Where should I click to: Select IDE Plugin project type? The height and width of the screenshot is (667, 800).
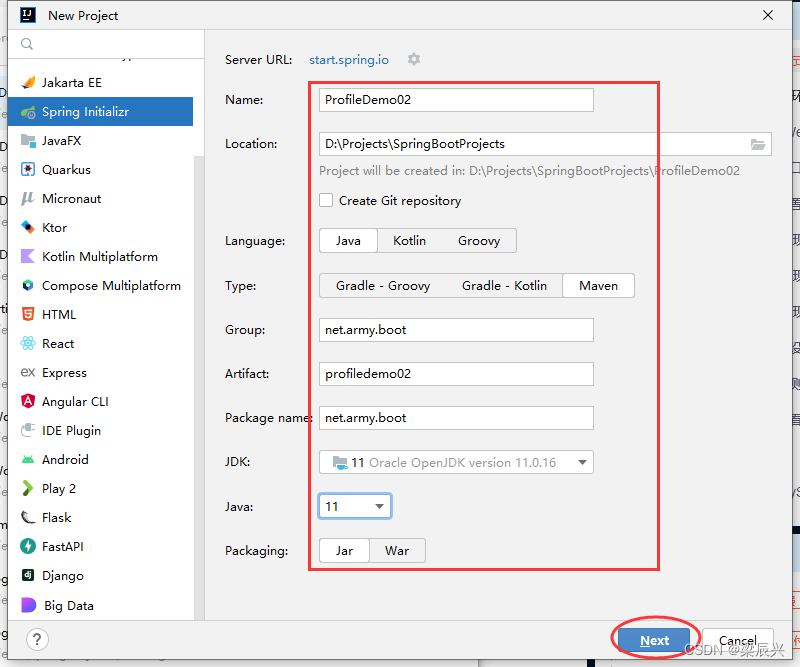click(x=101, y=430)
